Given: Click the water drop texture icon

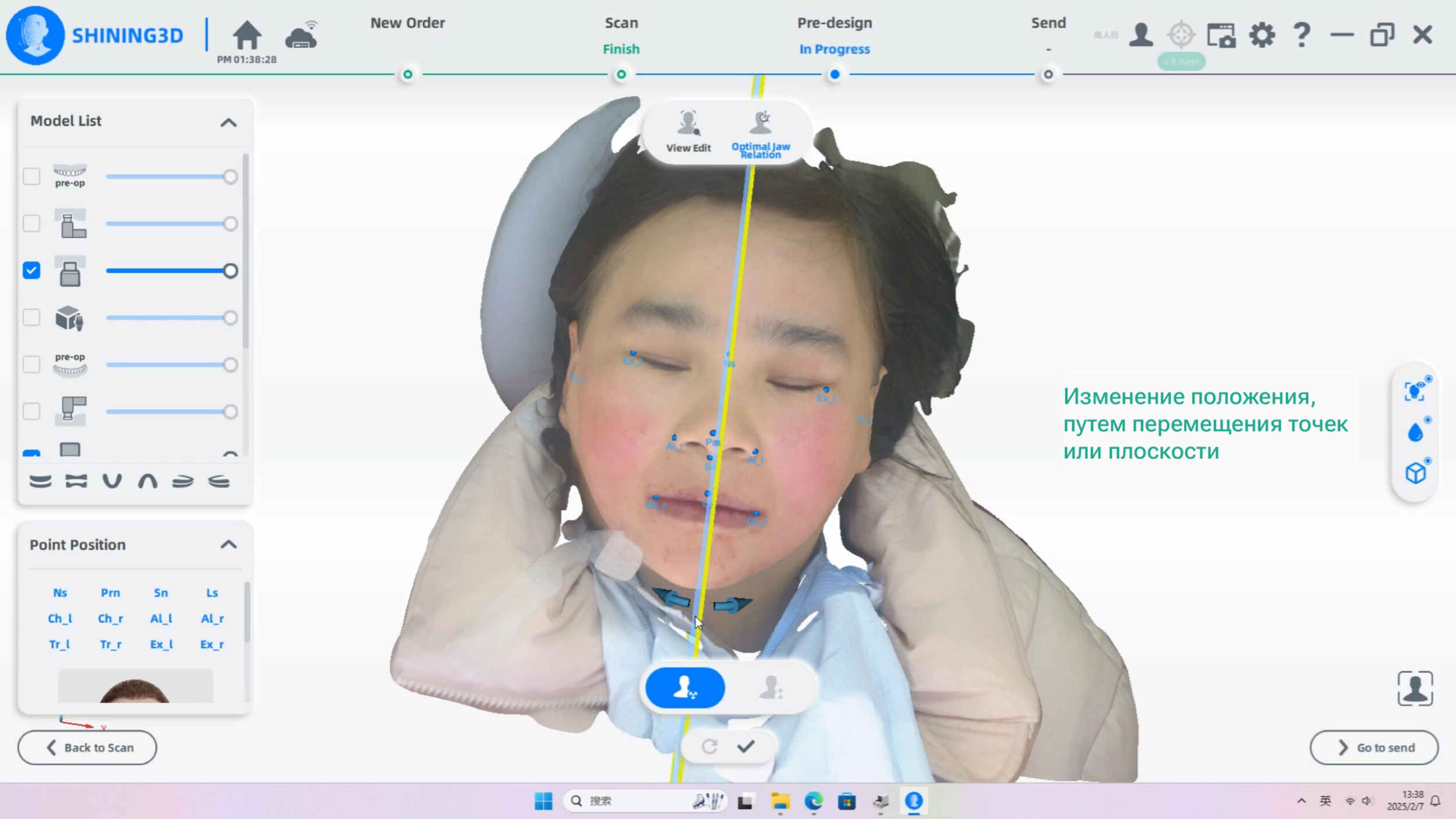Looking at the screenshot, I should [x=1415, y=432].
